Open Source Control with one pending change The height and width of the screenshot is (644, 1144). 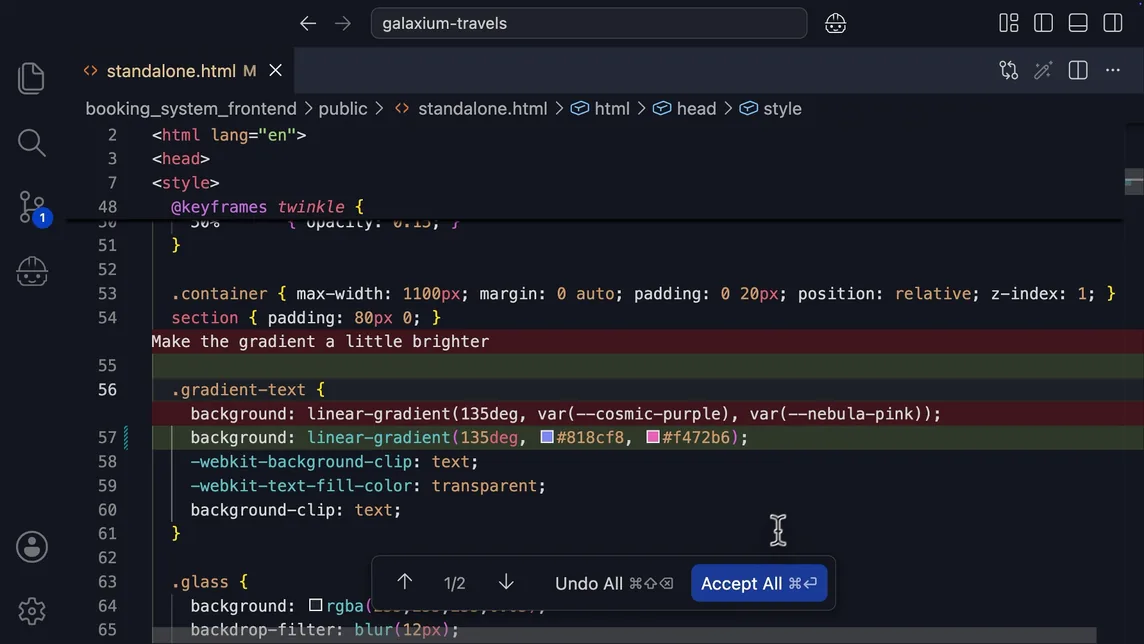pyautogui.click(x=34, y=209)
